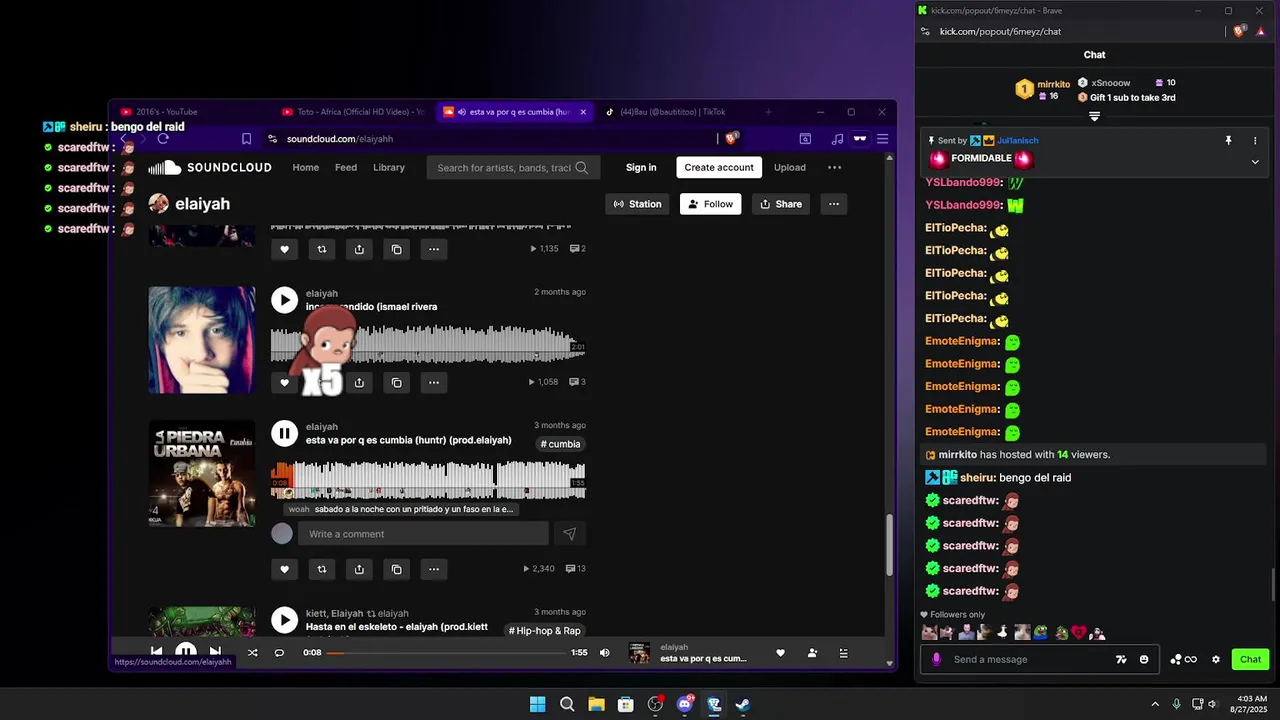
Task: Open the Library page
Action: point(389,167)
